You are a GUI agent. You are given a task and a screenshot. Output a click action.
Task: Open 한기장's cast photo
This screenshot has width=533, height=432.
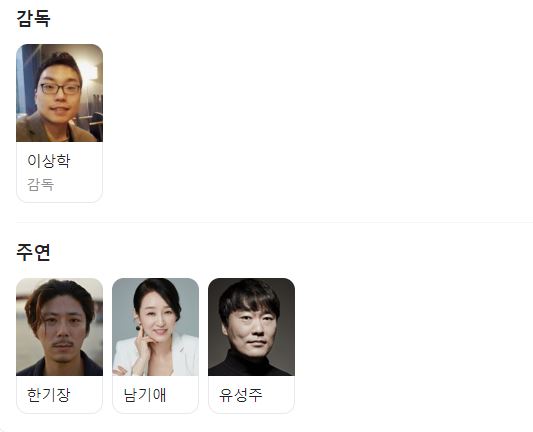pos(59,327)
